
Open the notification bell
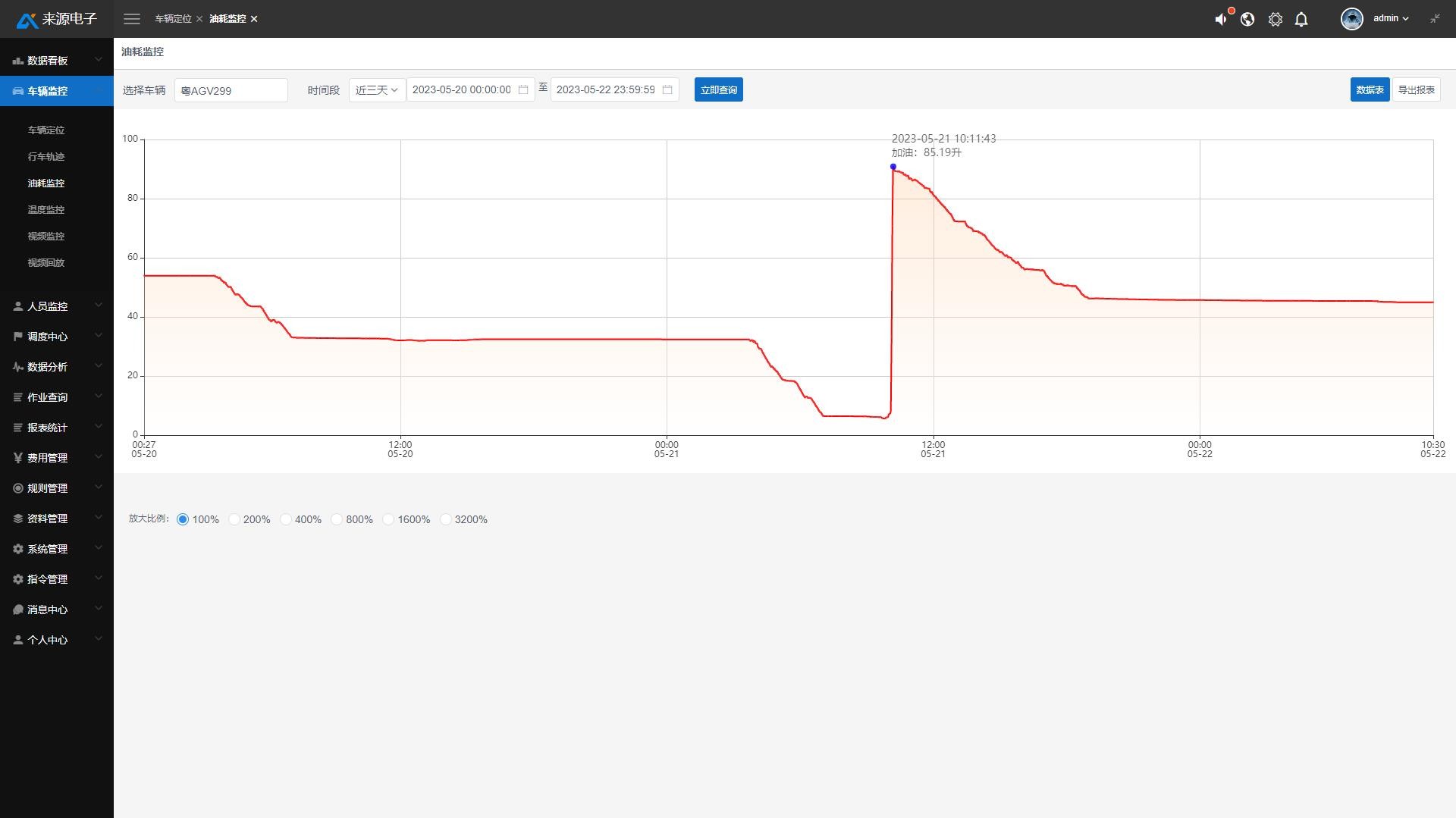pos(1301,20)
